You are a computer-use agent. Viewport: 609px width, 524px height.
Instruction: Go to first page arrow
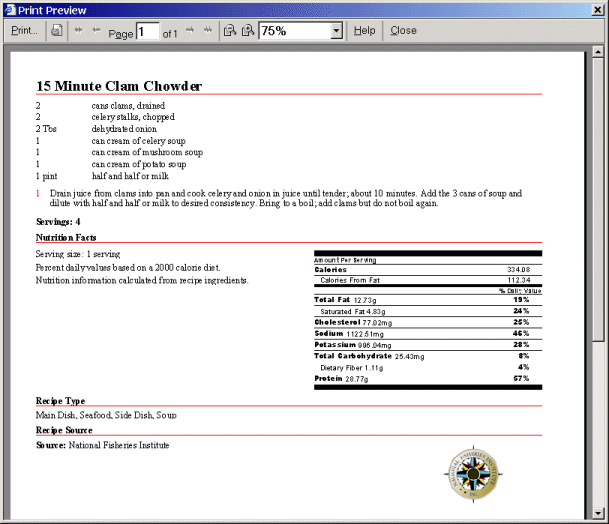[78, 30]
